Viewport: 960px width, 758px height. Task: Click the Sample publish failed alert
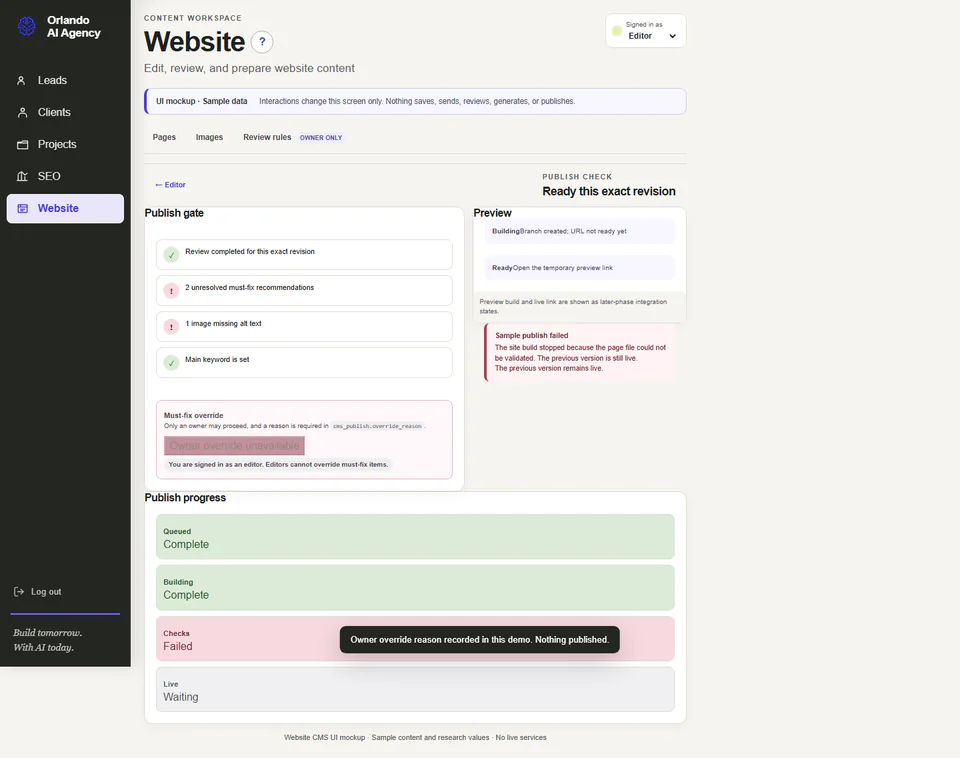click(x=580, y=352)
